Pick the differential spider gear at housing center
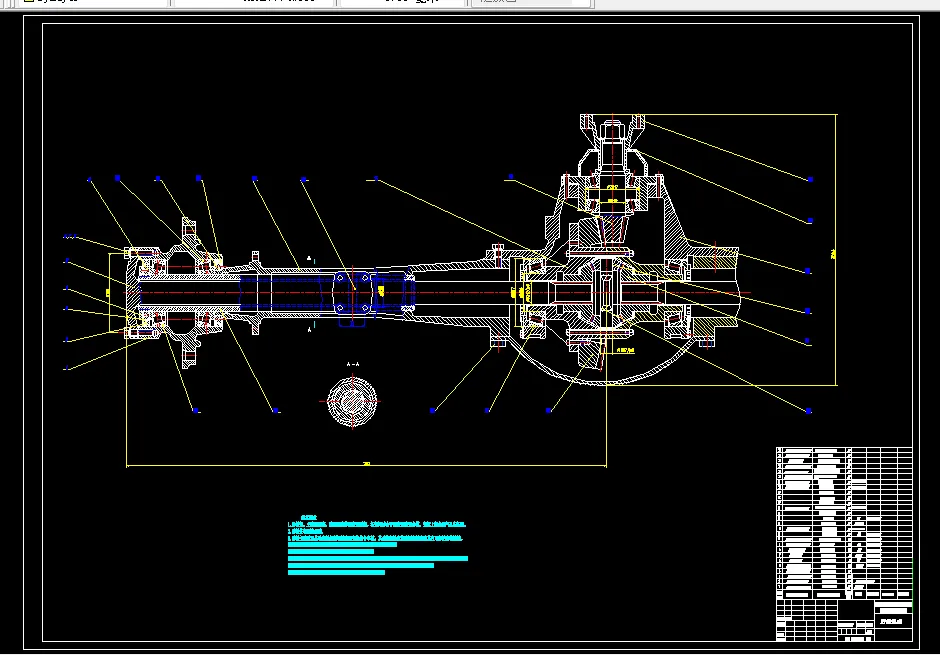940x655 pixels. (x=607, y=292)
